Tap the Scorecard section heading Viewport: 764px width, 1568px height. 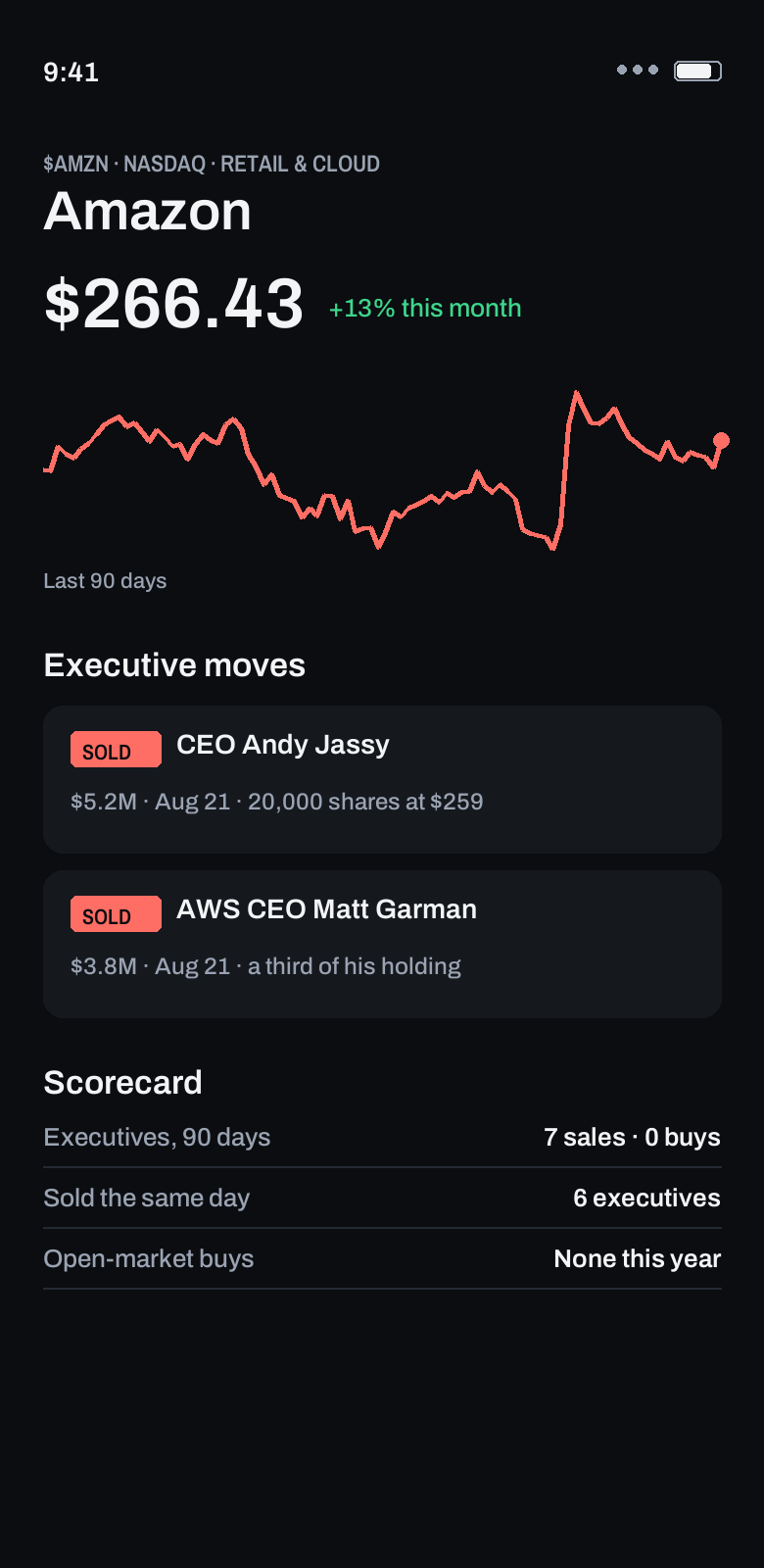[122, 1083]
